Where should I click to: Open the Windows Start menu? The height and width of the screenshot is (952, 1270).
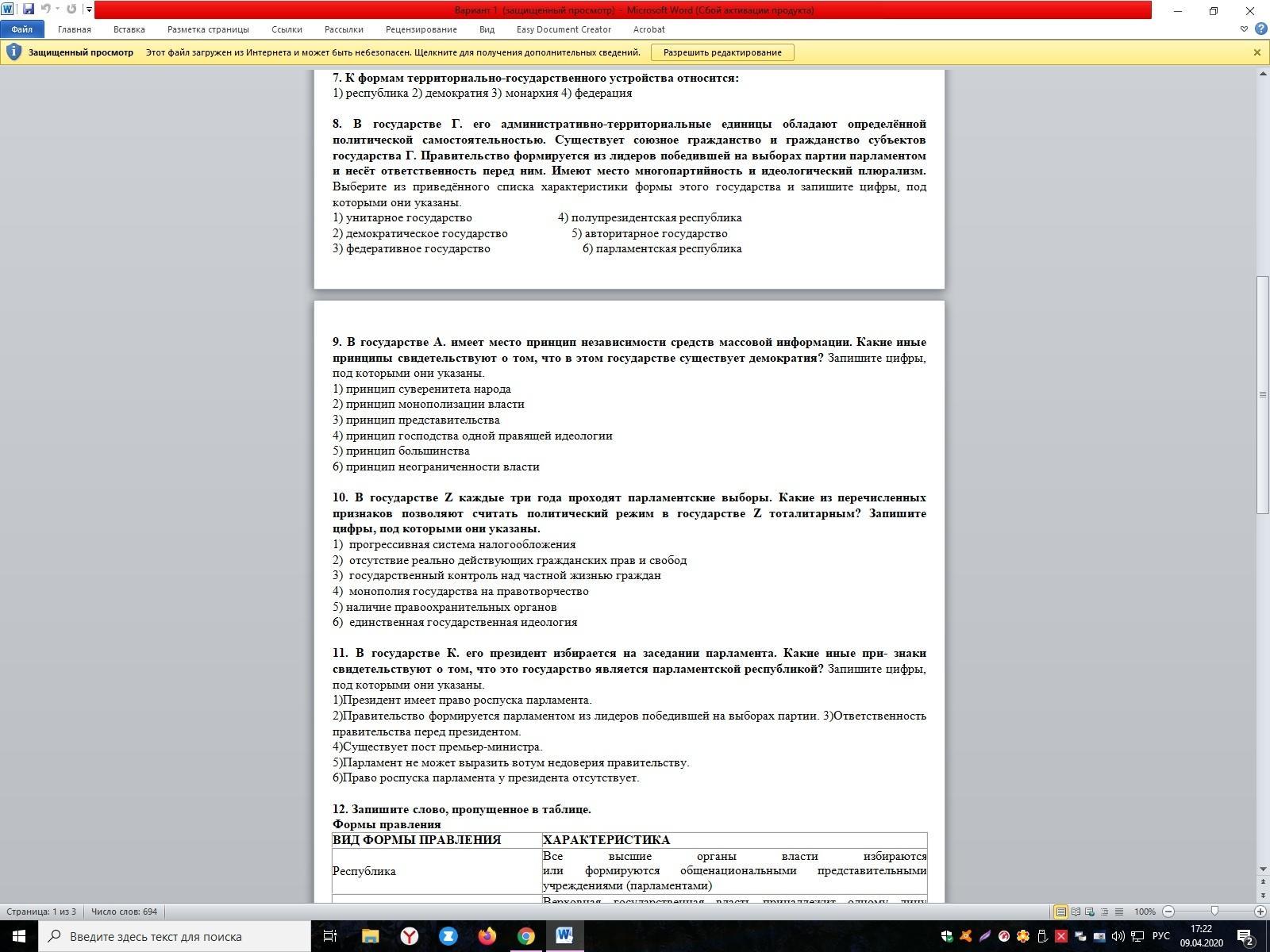click(19, 936)
